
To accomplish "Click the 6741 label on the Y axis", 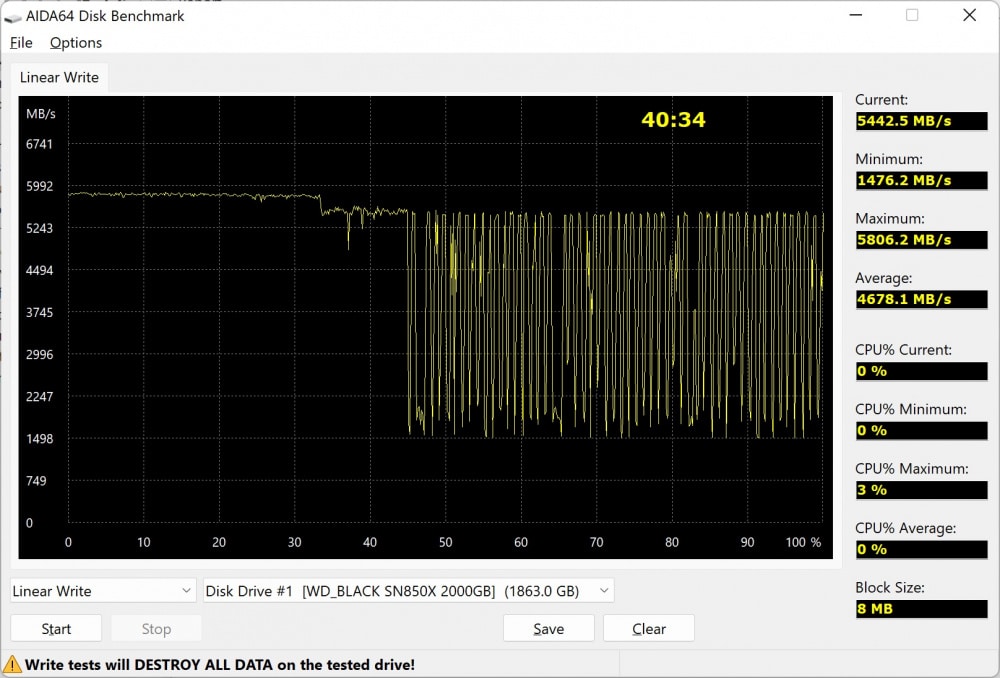I will (40, 144).
